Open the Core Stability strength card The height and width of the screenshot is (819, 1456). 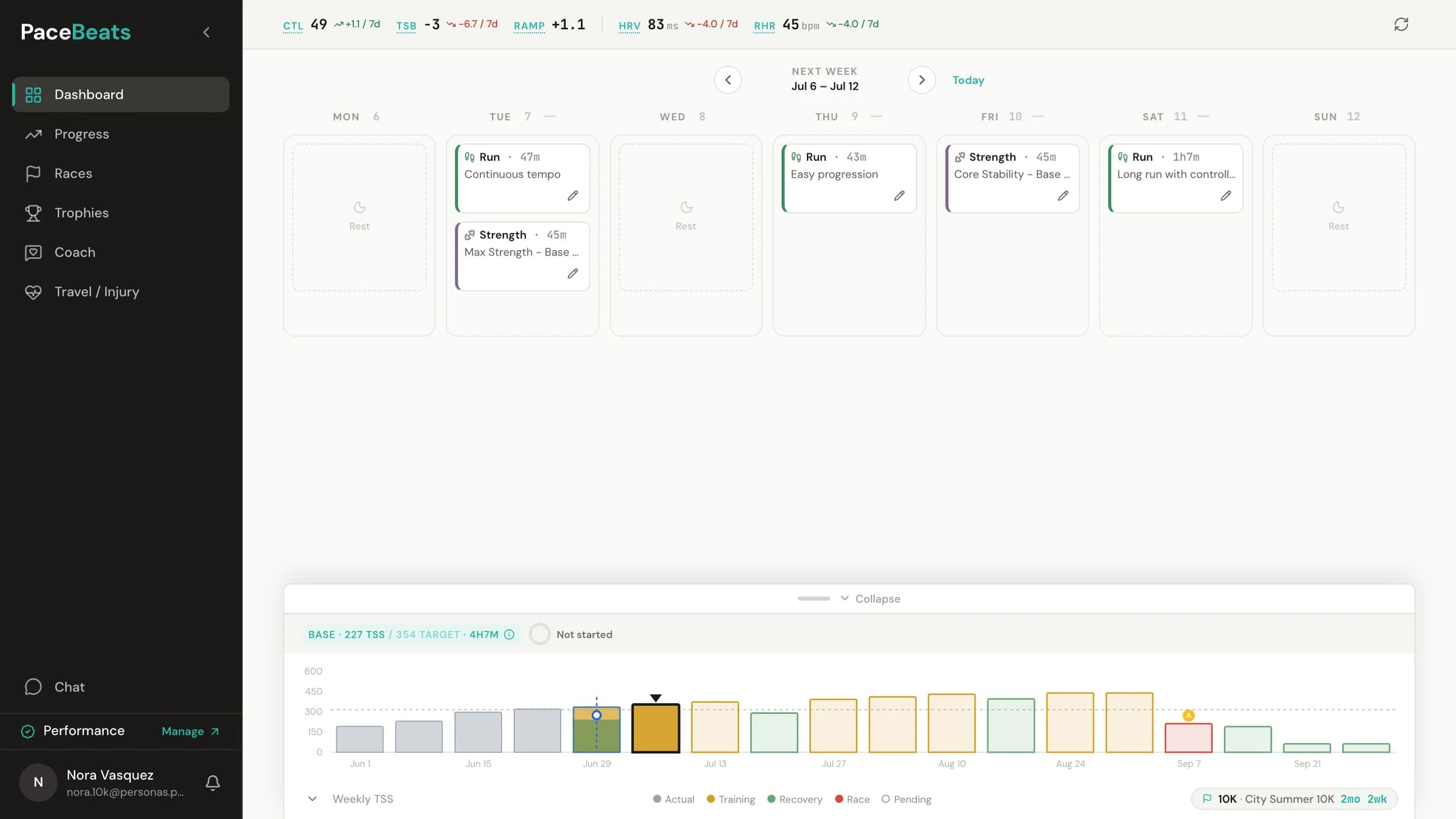(1012, 178)
